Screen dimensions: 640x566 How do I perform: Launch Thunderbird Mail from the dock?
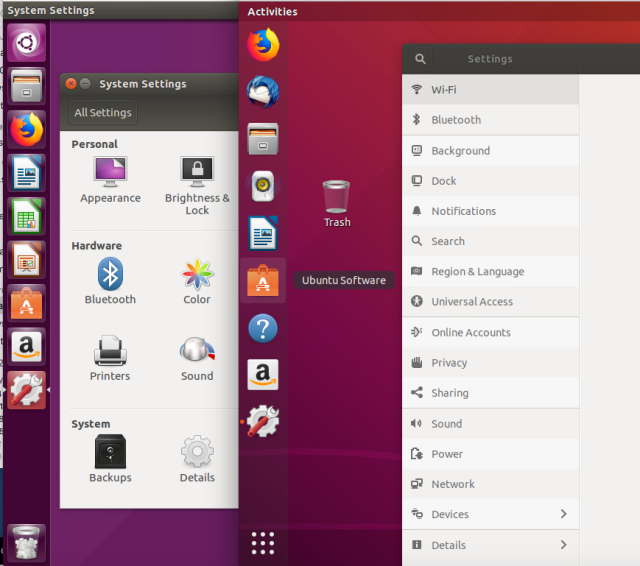click(263, 92)
